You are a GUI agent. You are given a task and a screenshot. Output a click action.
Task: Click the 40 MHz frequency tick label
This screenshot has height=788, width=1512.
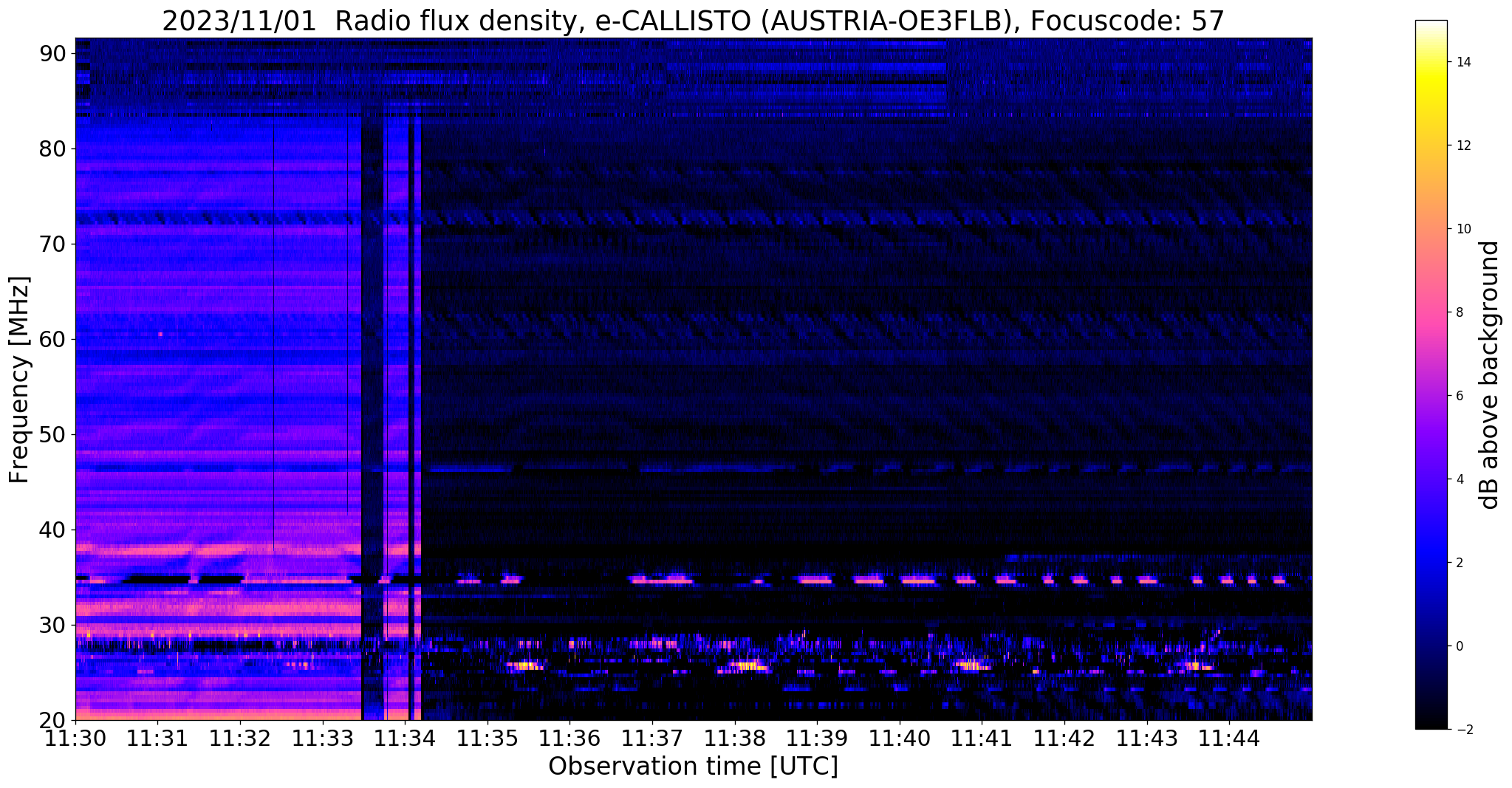53,530
